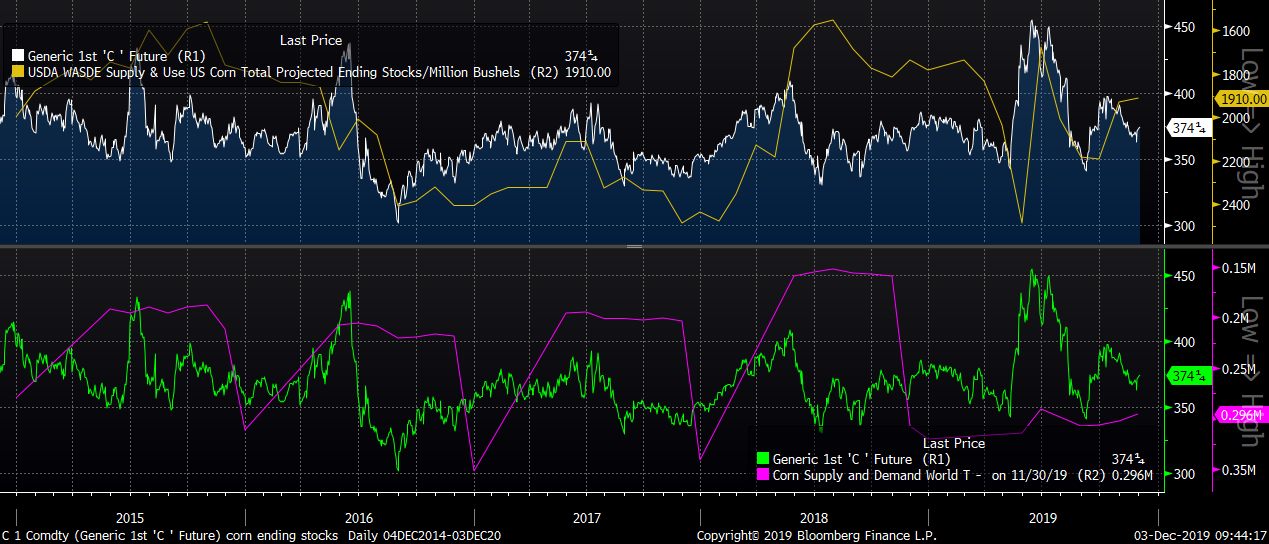Viewport: 1269px width, 544px height.
Task: Click the C 1 Comdty title in footer
Action: [29, 536]
